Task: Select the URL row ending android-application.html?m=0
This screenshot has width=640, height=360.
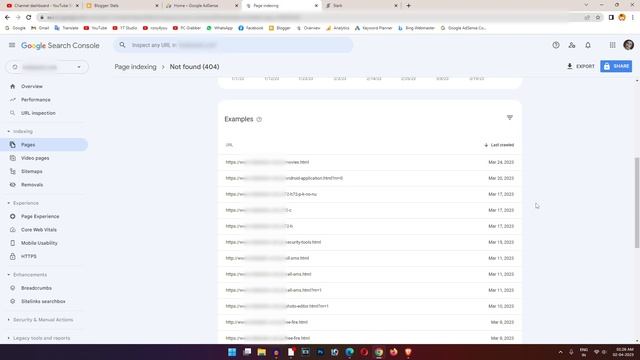Action: (370, 178)
